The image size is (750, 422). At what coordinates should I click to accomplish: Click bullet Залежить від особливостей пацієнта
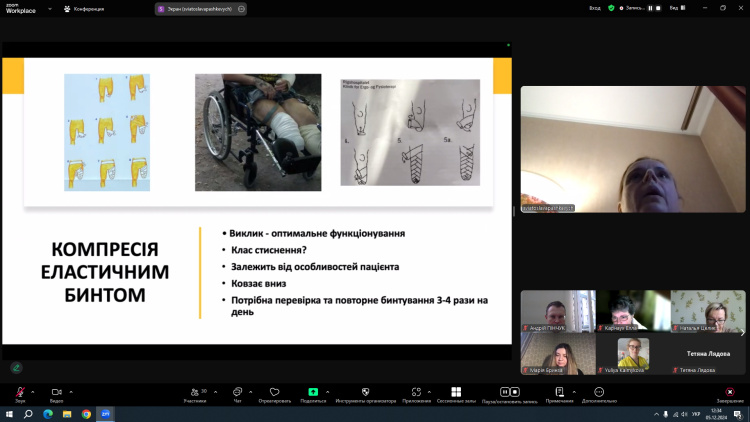pyautogui.click(x=315, y=267)
